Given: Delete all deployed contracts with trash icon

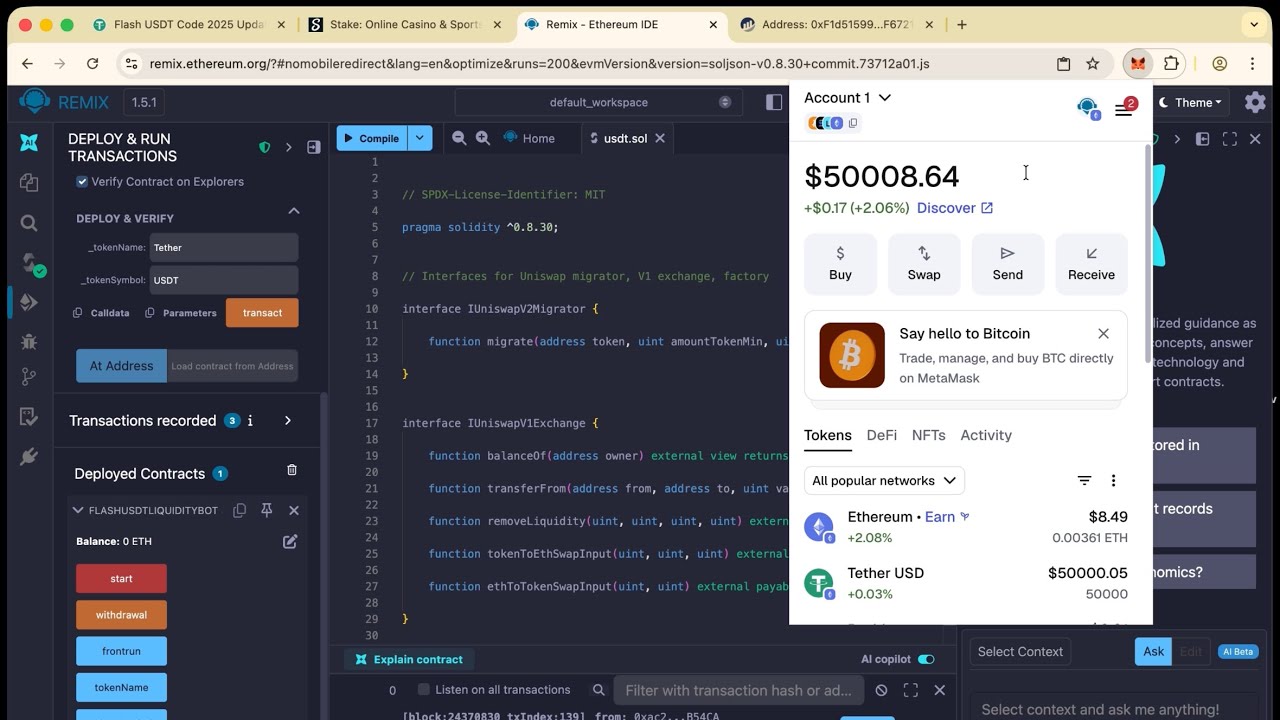Looking at the screenshot, I should click(x=292, y=470).
